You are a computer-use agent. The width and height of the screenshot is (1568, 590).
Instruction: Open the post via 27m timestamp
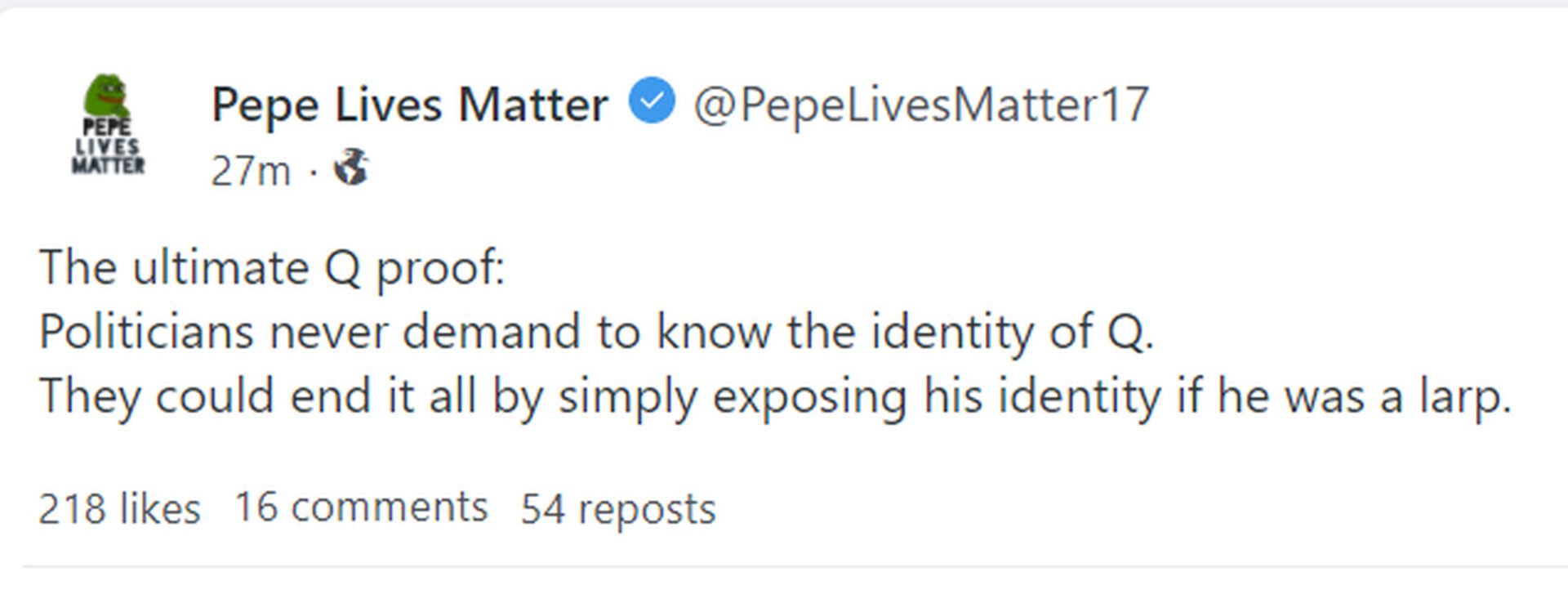pos(251,171)
